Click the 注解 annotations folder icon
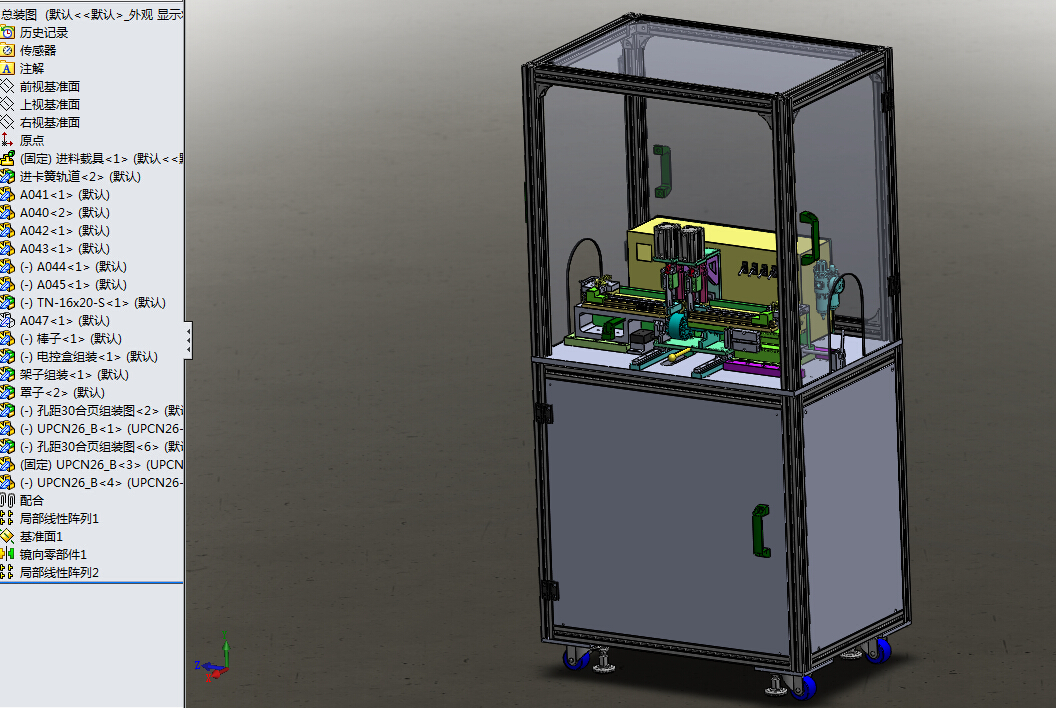1056x708 pixels. tap(7, 69)
